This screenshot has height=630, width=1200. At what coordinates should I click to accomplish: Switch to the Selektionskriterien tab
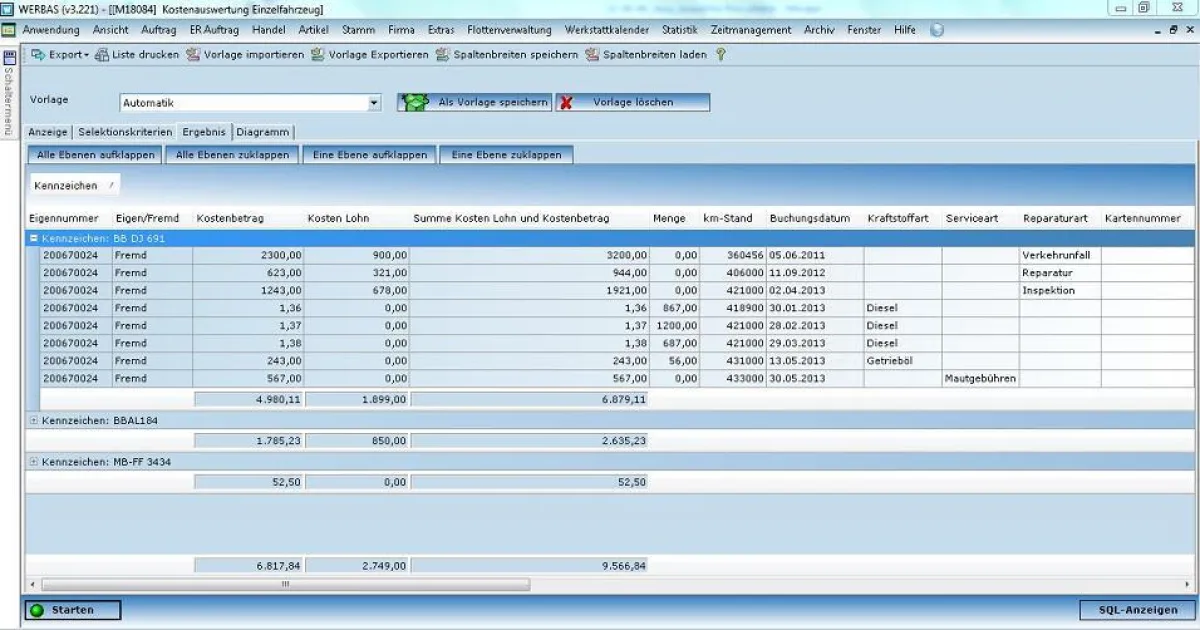point(125,132)
